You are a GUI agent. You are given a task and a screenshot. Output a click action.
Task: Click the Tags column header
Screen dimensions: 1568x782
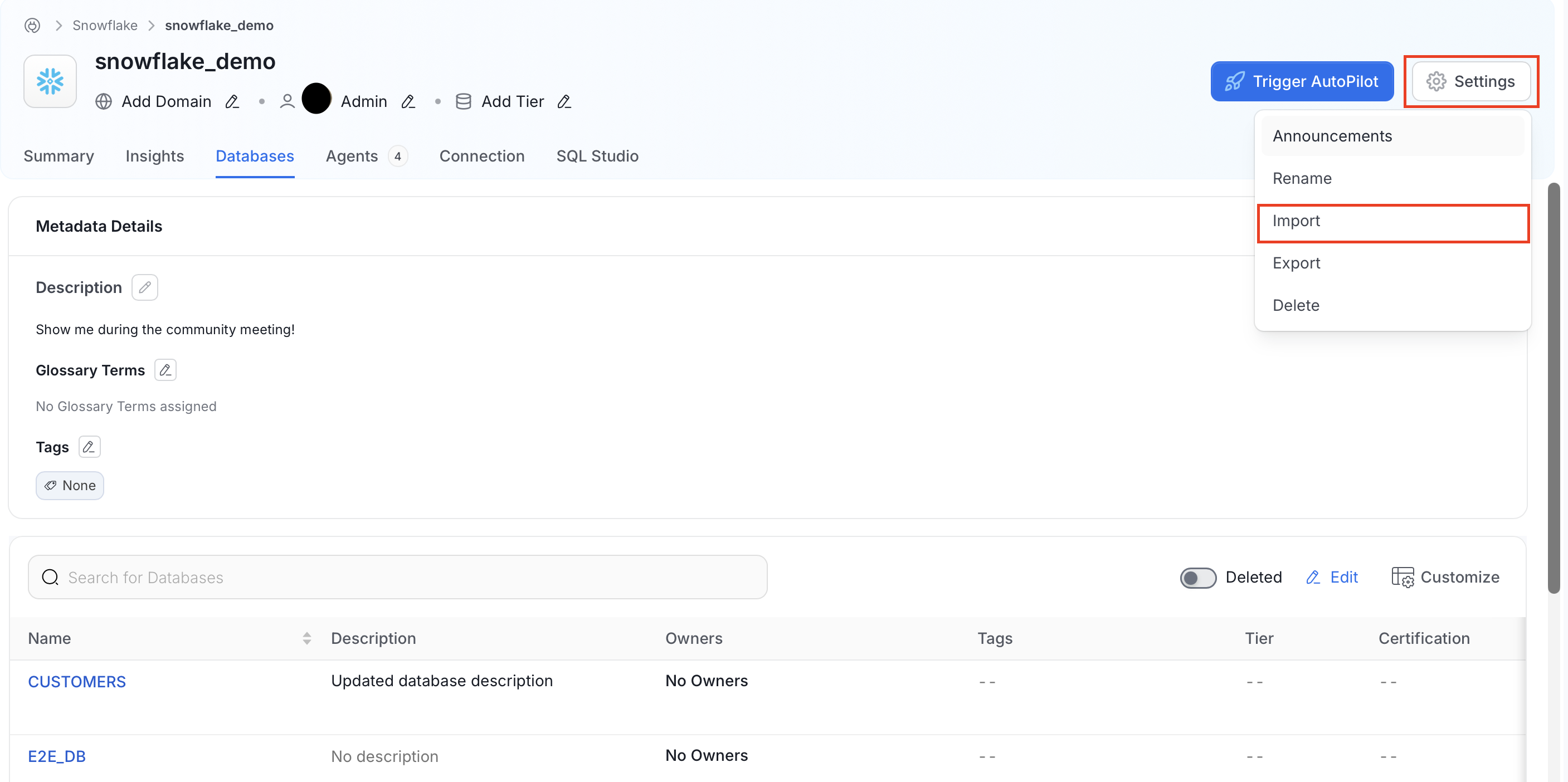[x=995, y=638]
